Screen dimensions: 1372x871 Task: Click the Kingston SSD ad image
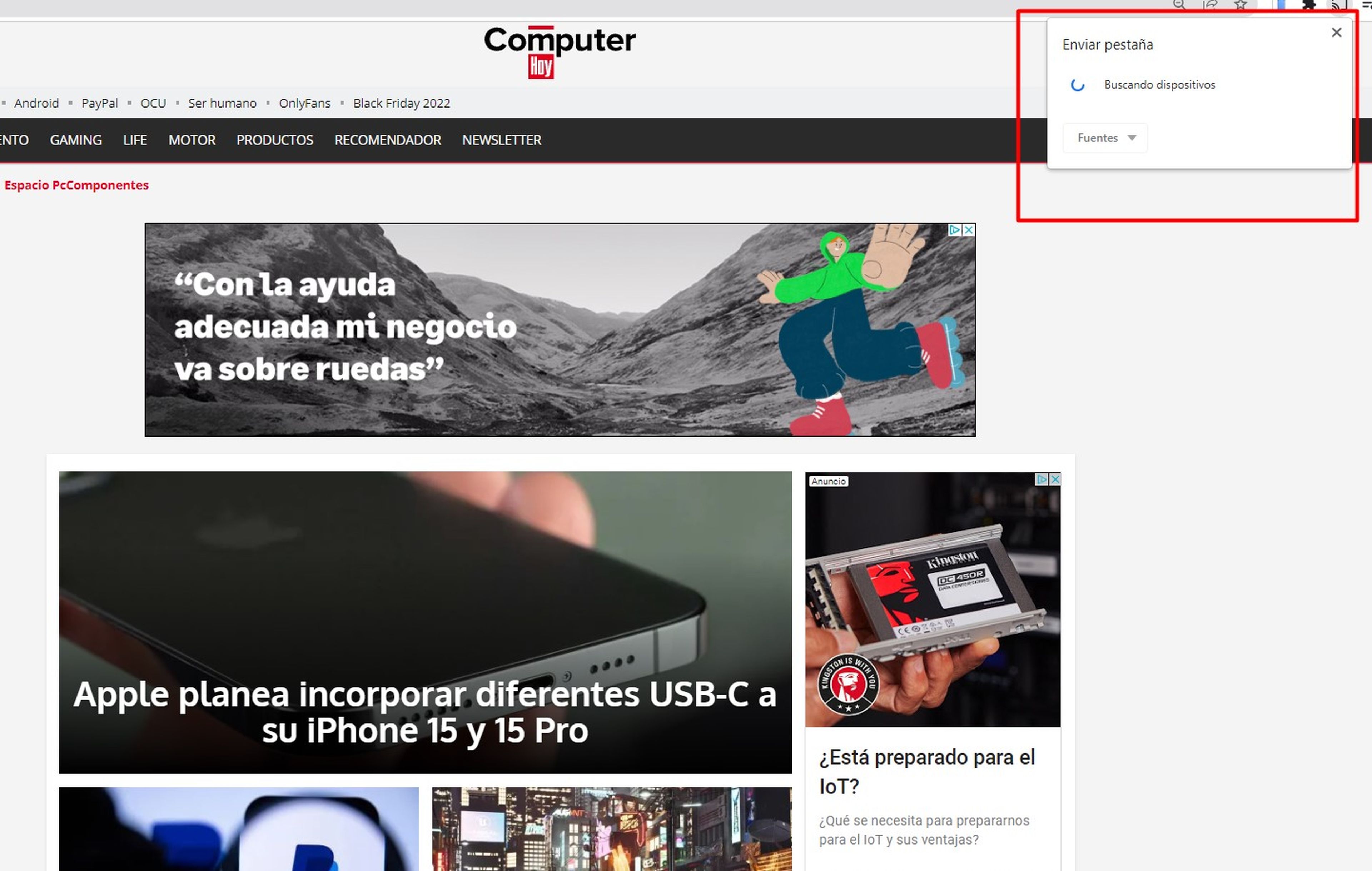tap(933, 599)
